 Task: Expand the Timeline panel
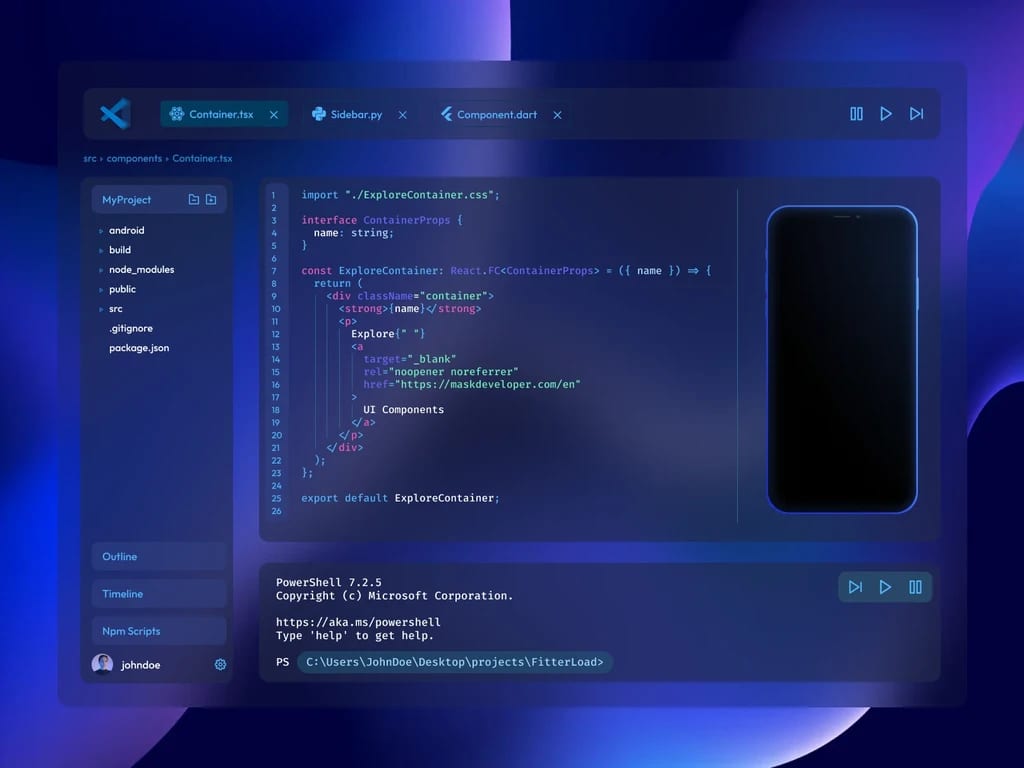click(x=159, y=594)
